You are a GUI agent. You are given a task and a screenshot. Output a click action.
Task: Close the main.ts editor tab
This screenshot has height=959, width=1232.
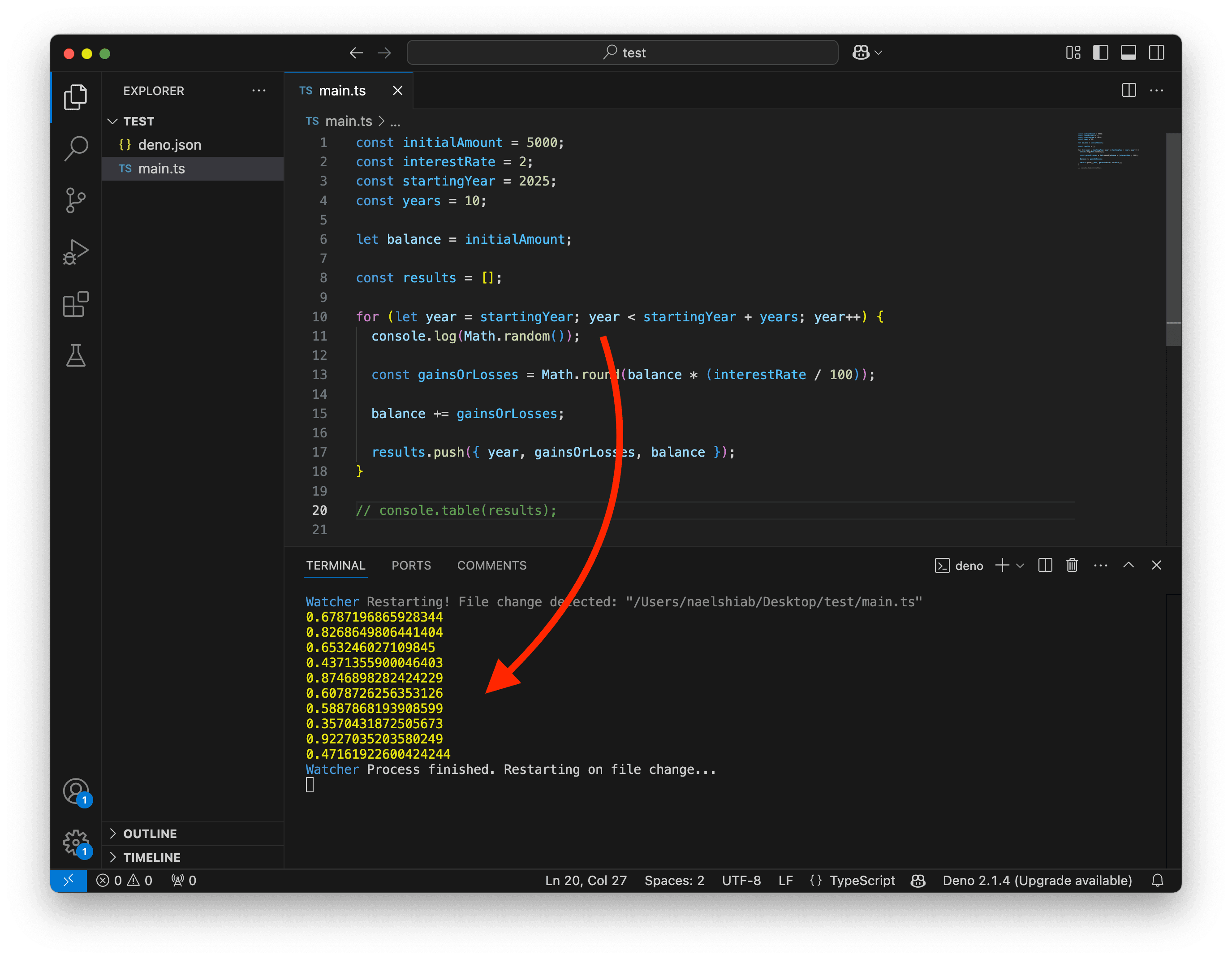tap(398, 91)
